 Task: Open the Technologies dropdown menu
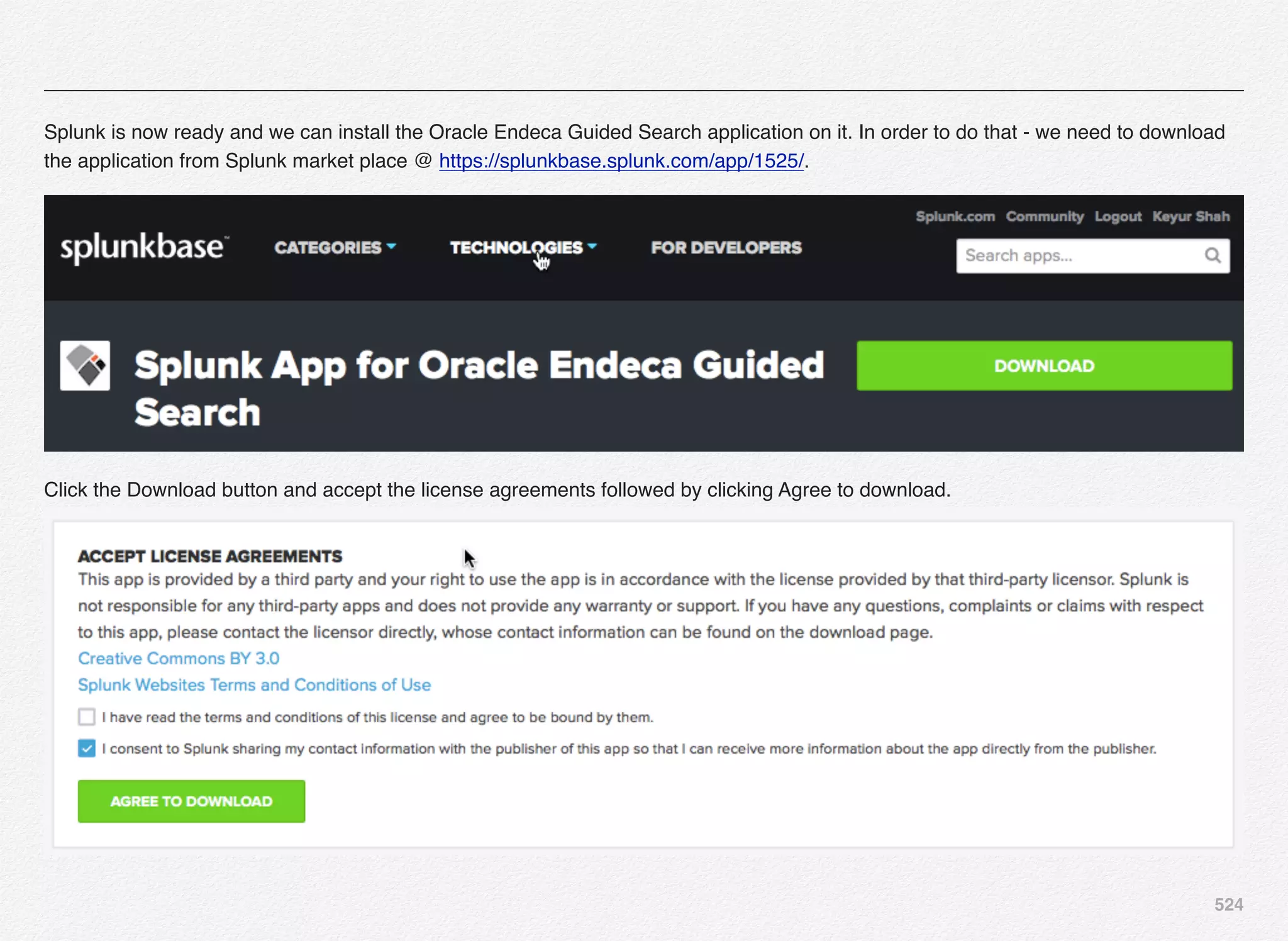(x=523, y=248)
